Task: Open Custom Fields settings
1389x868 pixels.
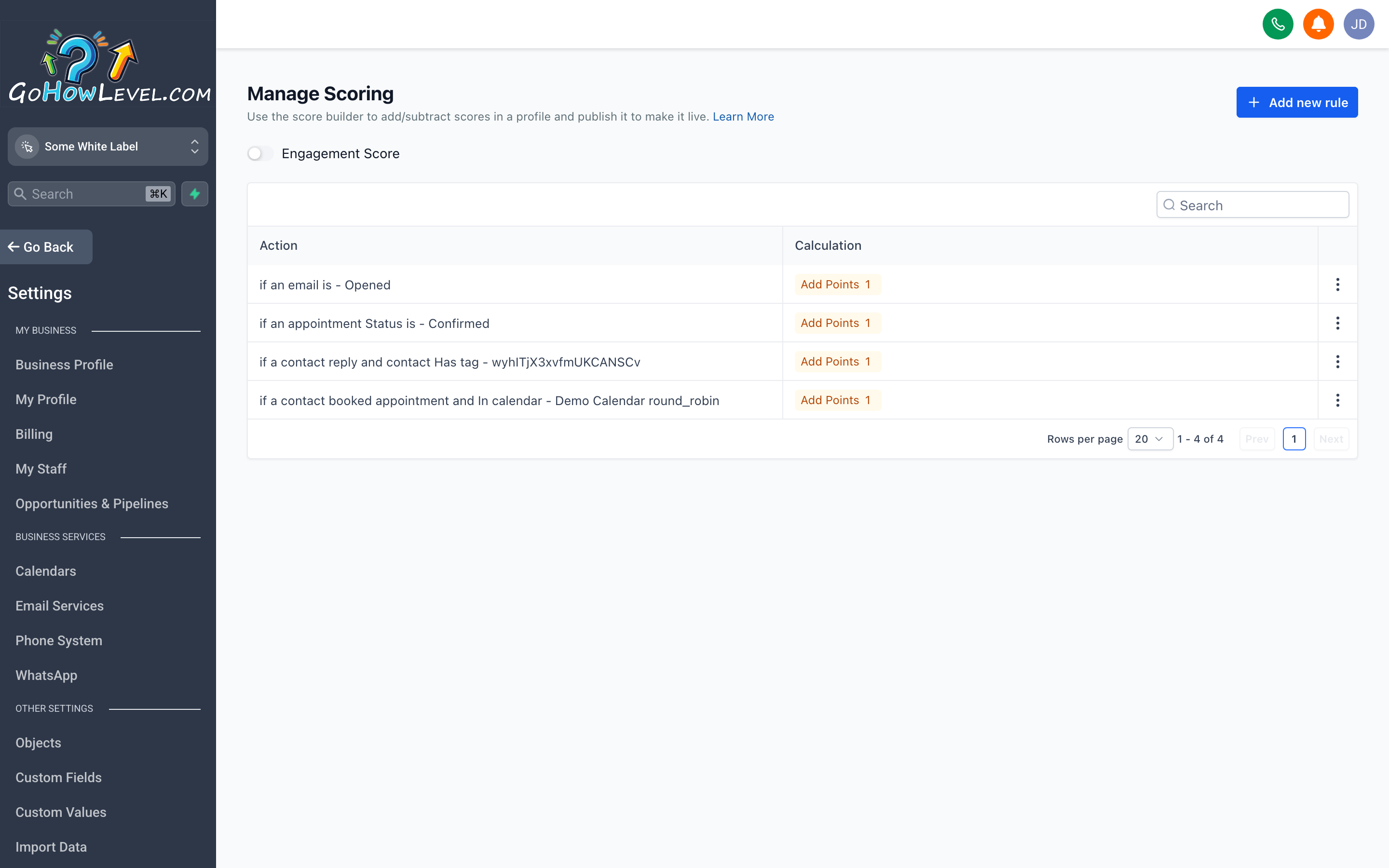Action: tap(58, 777)
